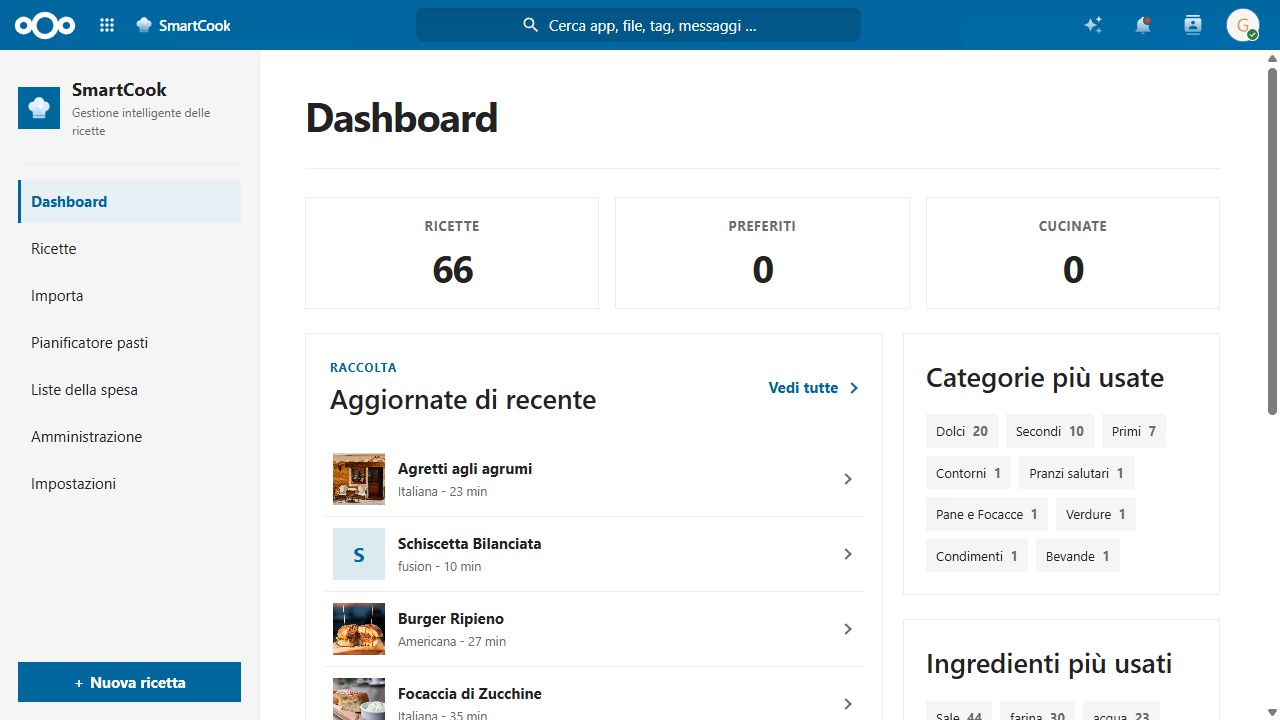
Task: Click the Focaccia di Zucchine thumbnail
Action: click(x=359, y=699)
